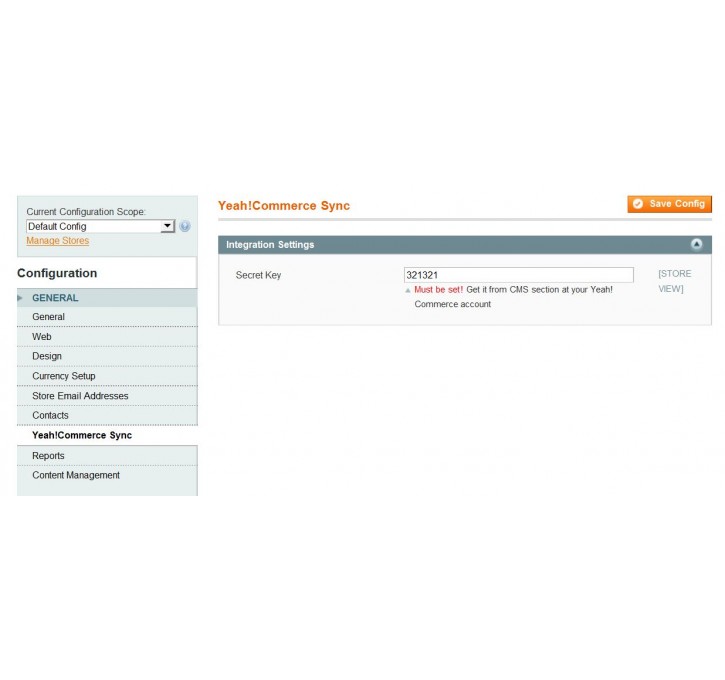Open the Store Email Addresses tab
Screen dimensions: 725x680
point(107,396)
